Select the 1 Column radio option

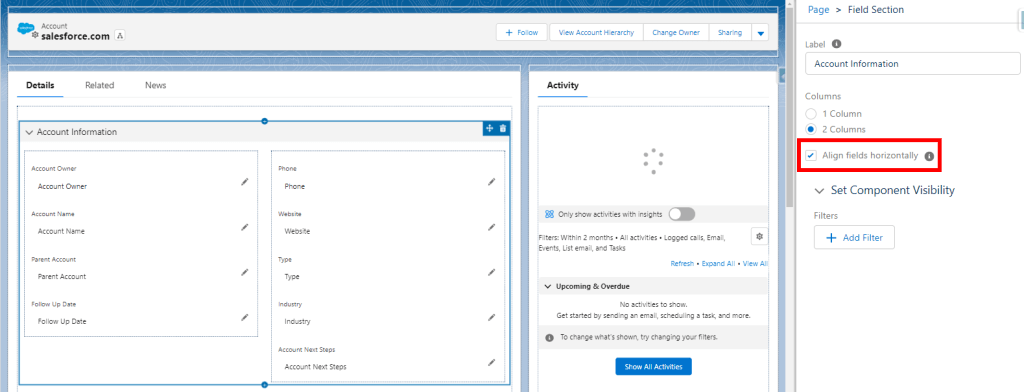tap(812, 114)
